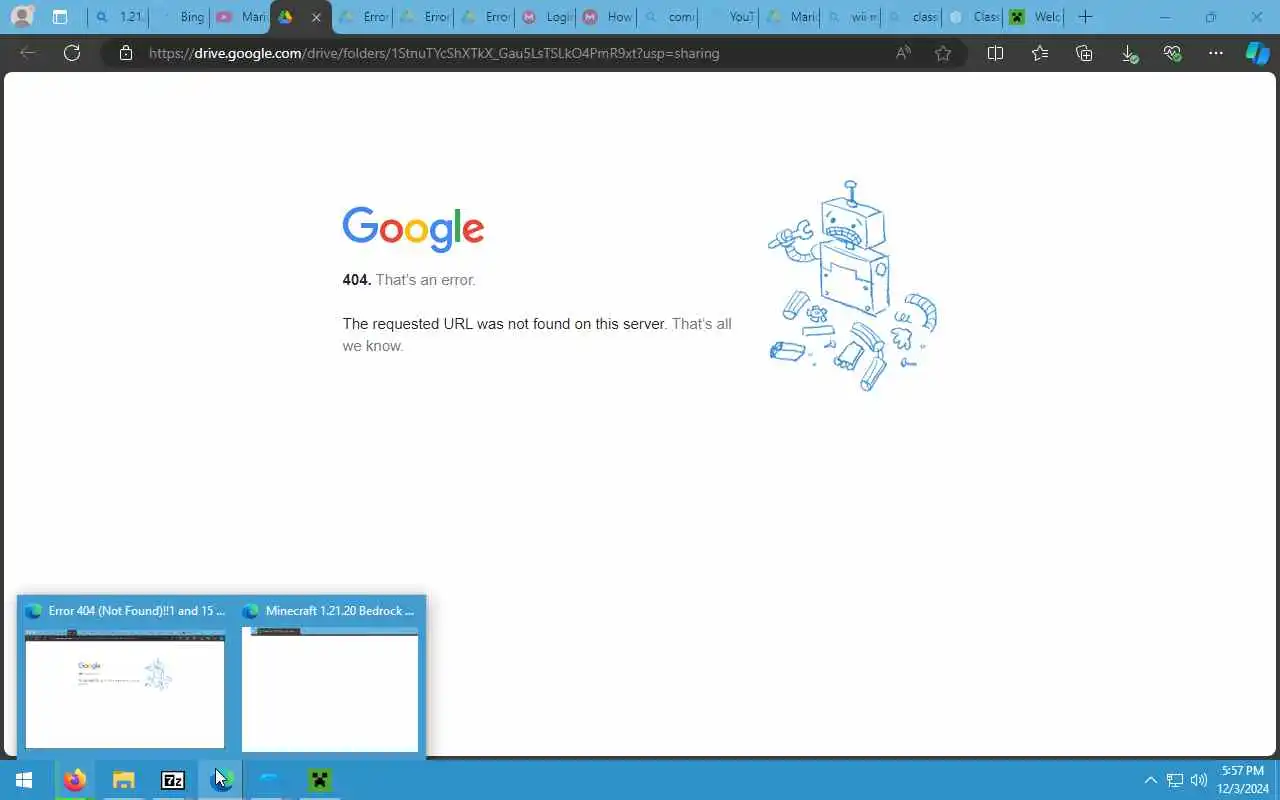Show the Downloads flyout
Image resolution: width=1280 pixels, height=800 pixels.
pos(1129,54)
